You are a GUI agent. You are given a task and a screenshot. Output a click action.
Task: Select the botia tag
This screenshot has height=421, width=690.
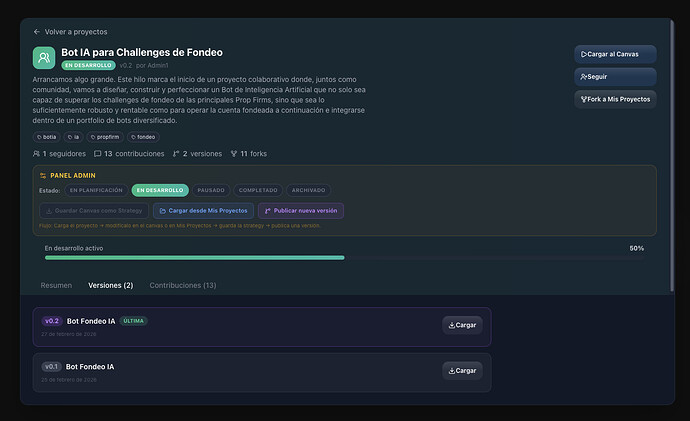47,136
